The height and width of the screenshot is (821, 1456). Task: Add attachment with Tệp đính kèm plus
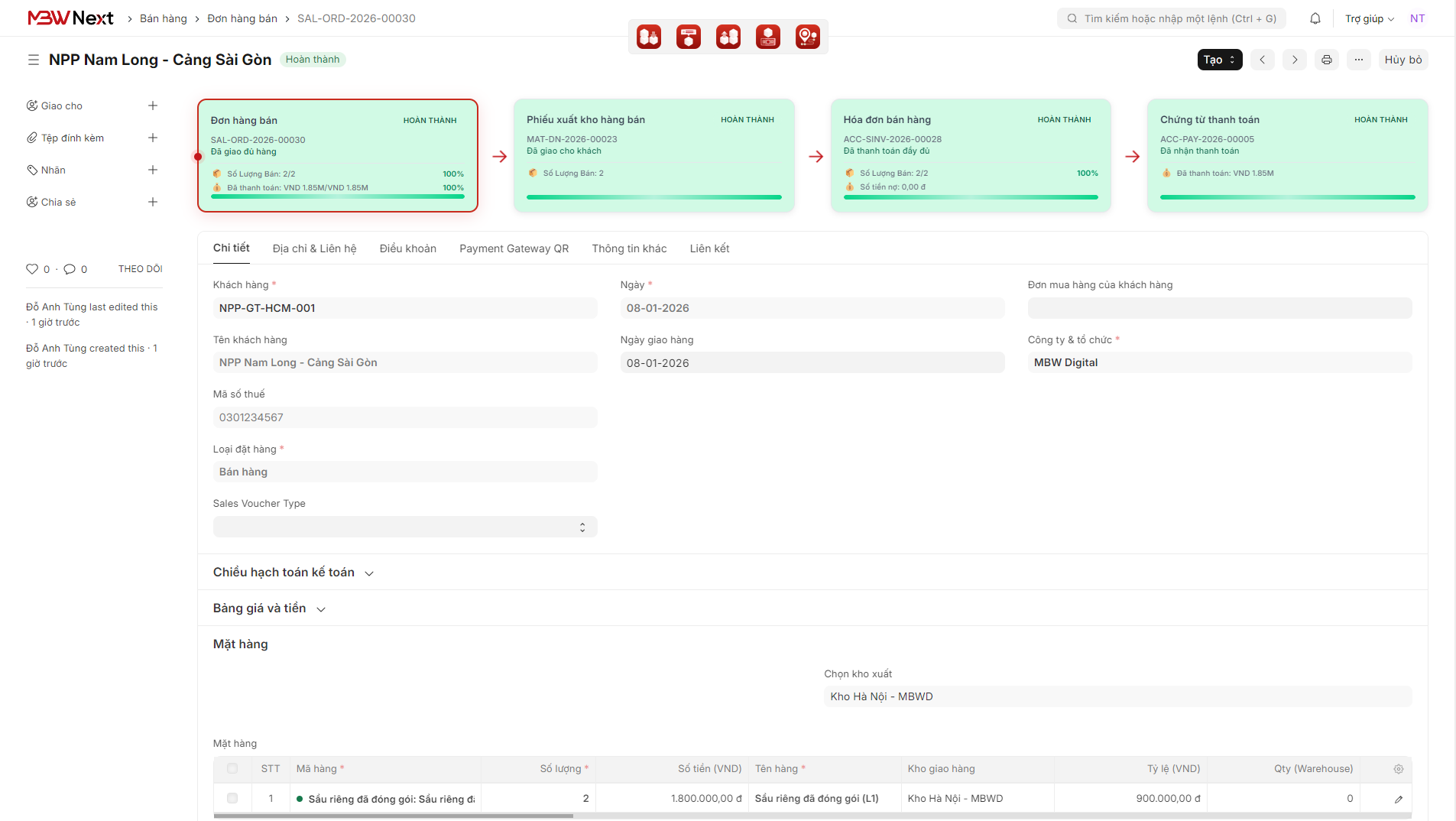153,138
